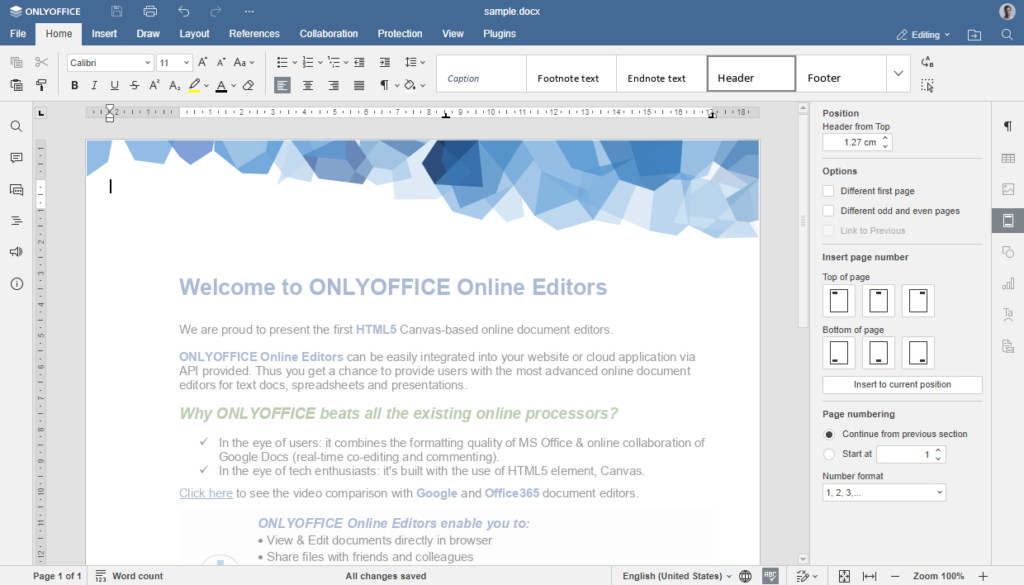Open the References ribbon tab

pos(254,33)
